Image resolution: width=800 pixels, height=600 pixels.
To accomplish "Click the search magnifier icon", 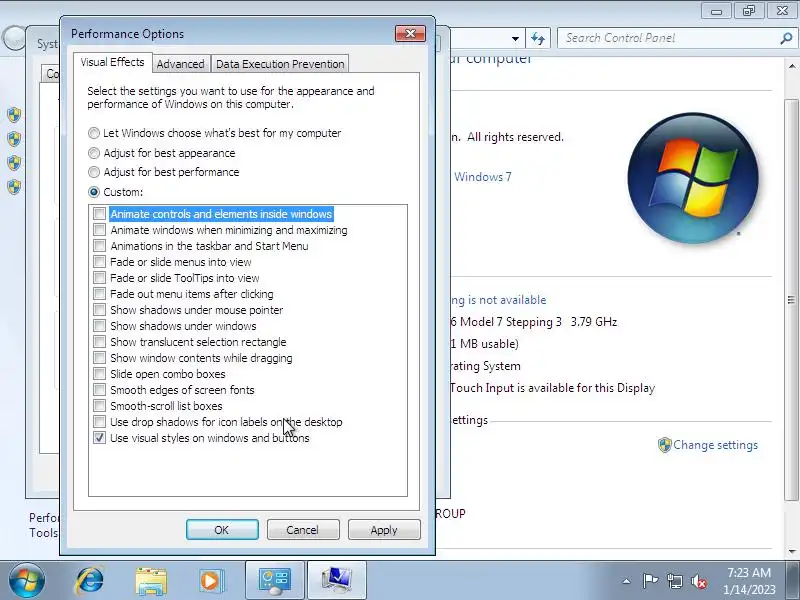I will pyautogui.click(x=786, y=38).
